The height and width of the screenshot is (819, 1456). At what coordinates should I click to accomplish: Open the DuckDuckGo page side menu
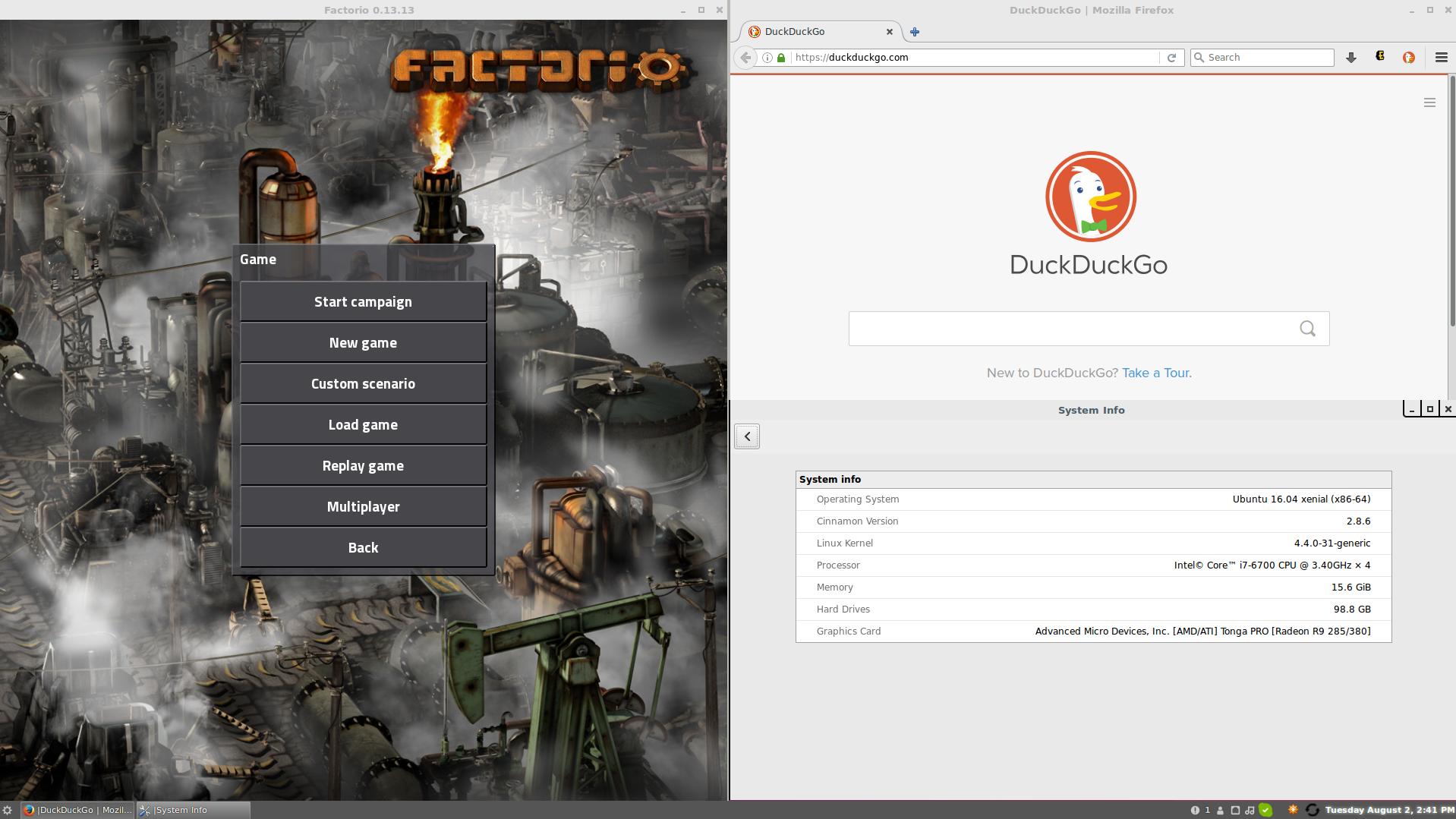[1429, 102]
